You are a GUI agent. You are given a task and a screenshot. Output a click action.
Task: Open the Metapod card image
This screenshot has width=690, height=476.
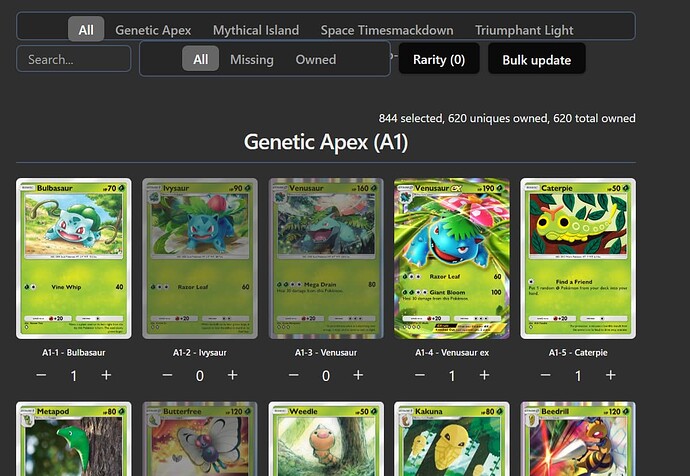73,439
